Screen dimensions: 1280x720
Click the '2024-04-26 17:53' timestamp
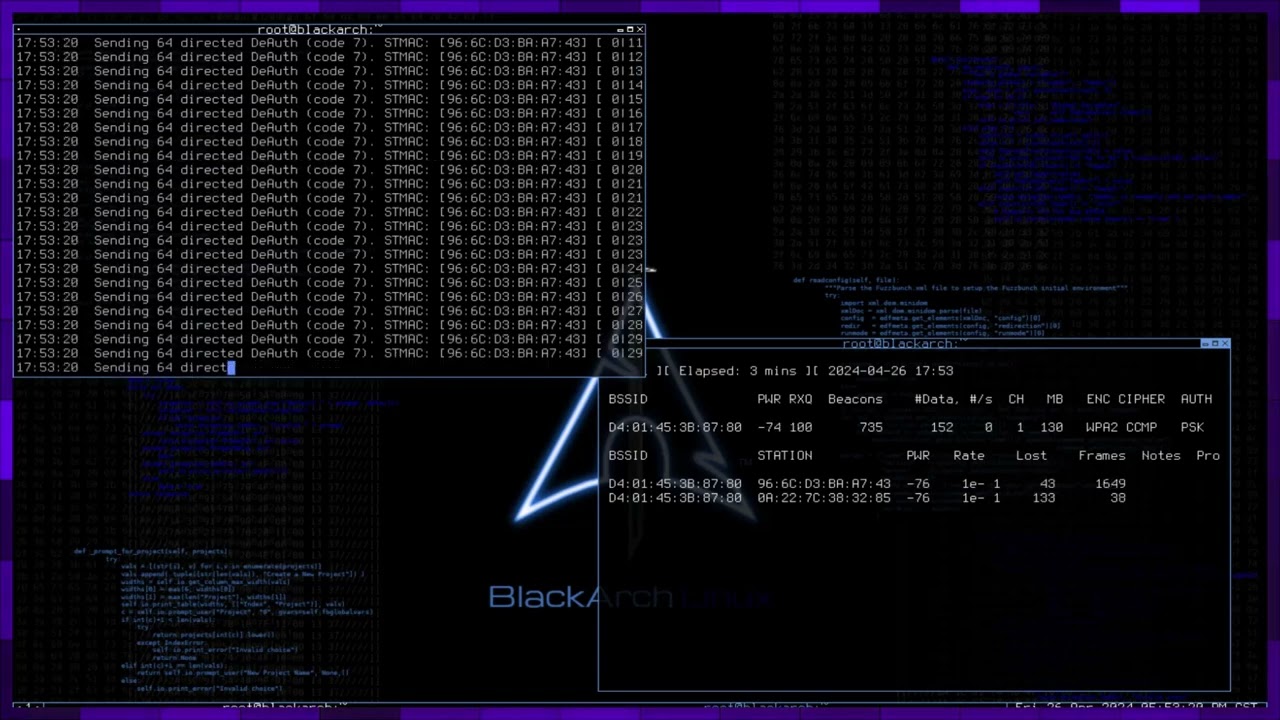(x=890, y=370)
